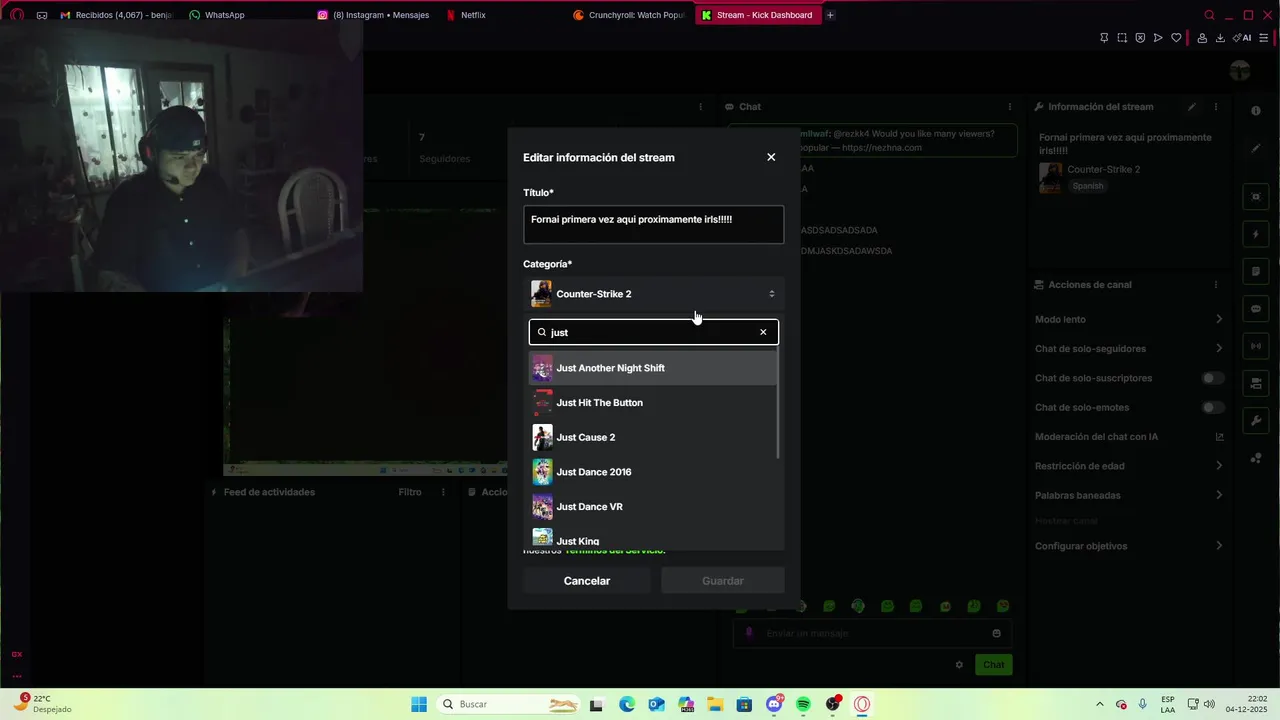The image size is (1280, 720).
Task: Click the info icon in right sidebar
Action: [1256, 110]
